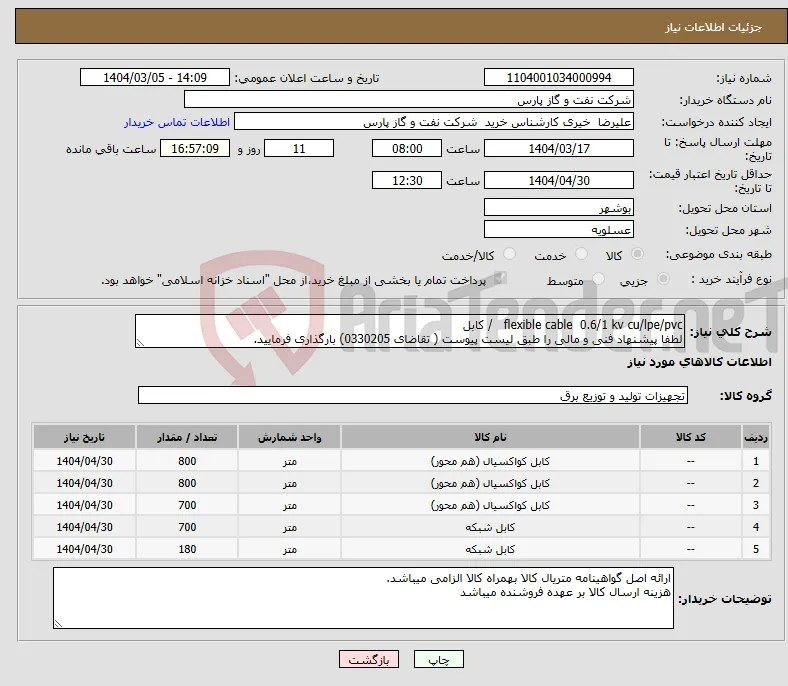Click the requester field علیرضا خیری

(434, 122)
